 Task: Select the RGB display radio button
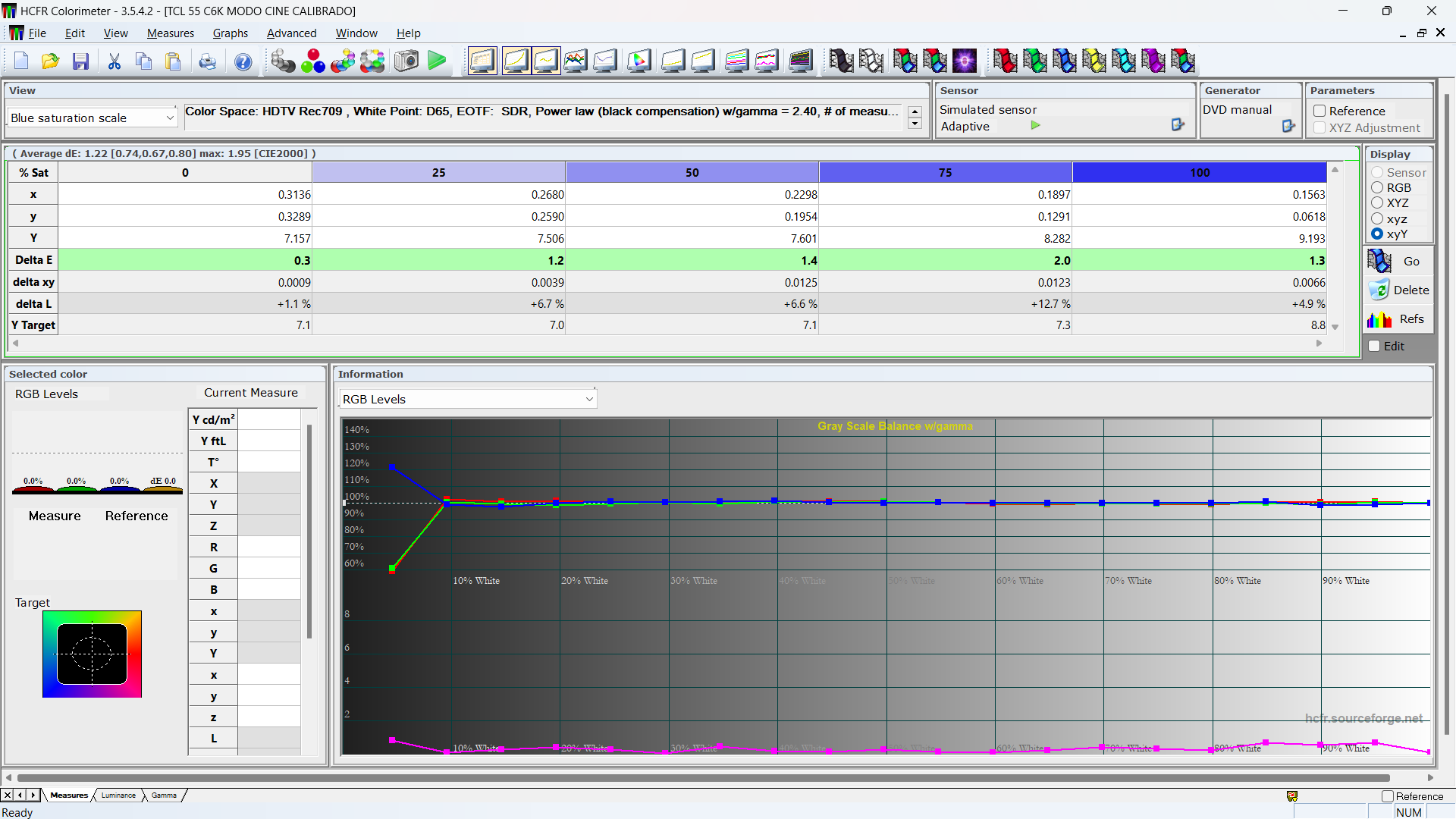click(1377, 187)
